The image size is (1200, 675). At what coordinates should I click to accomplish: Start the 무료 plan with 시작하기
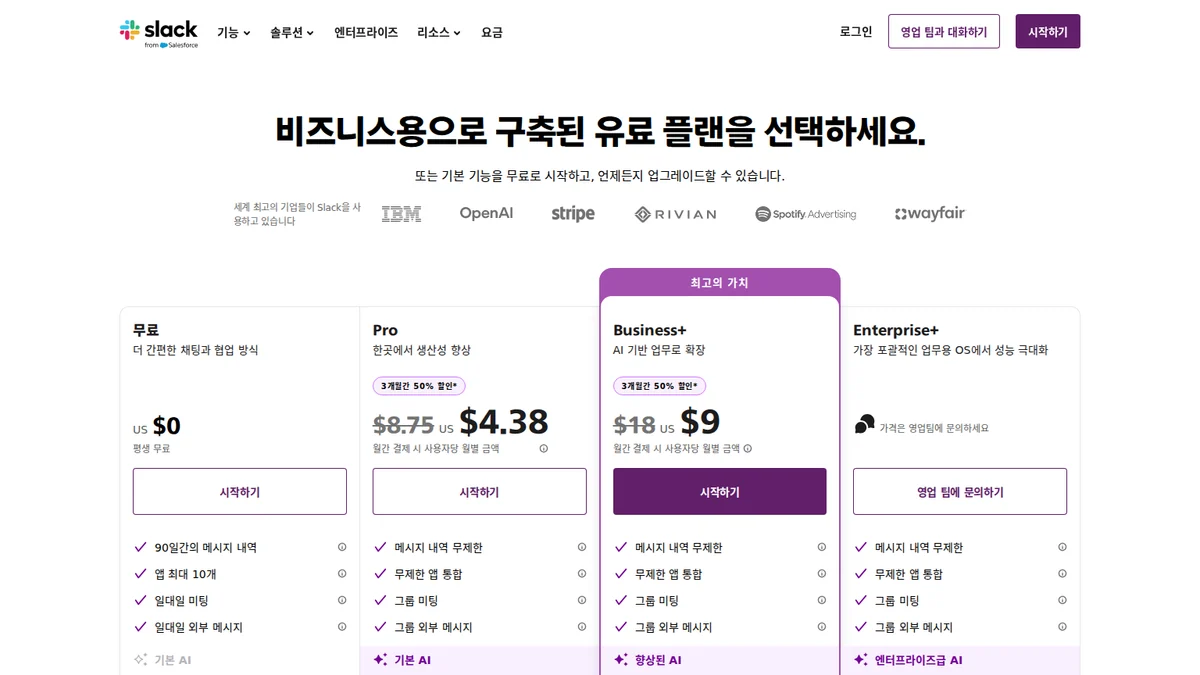(240, 492)
